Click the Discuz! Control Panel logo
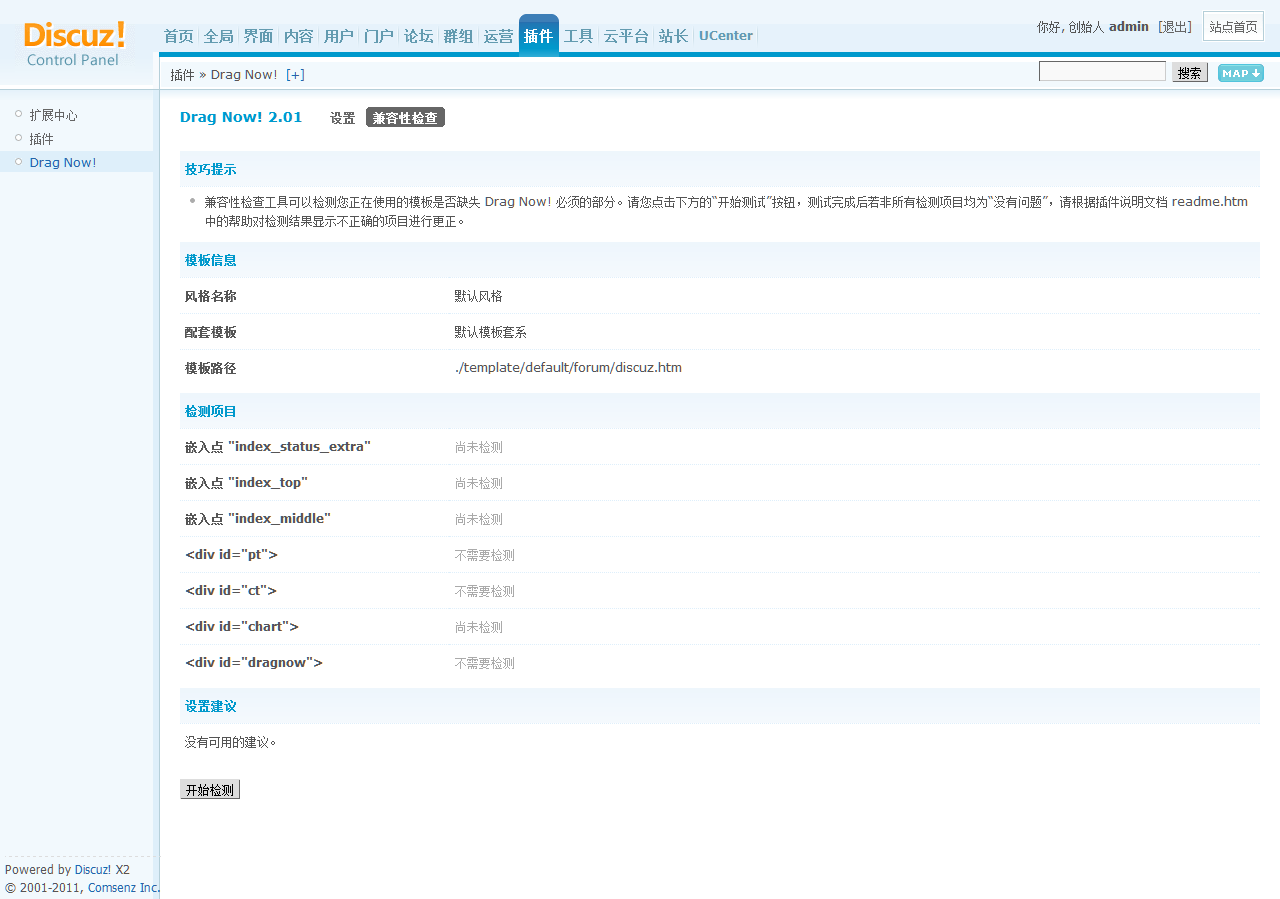The image size is (1280, 899). (74, 44)
